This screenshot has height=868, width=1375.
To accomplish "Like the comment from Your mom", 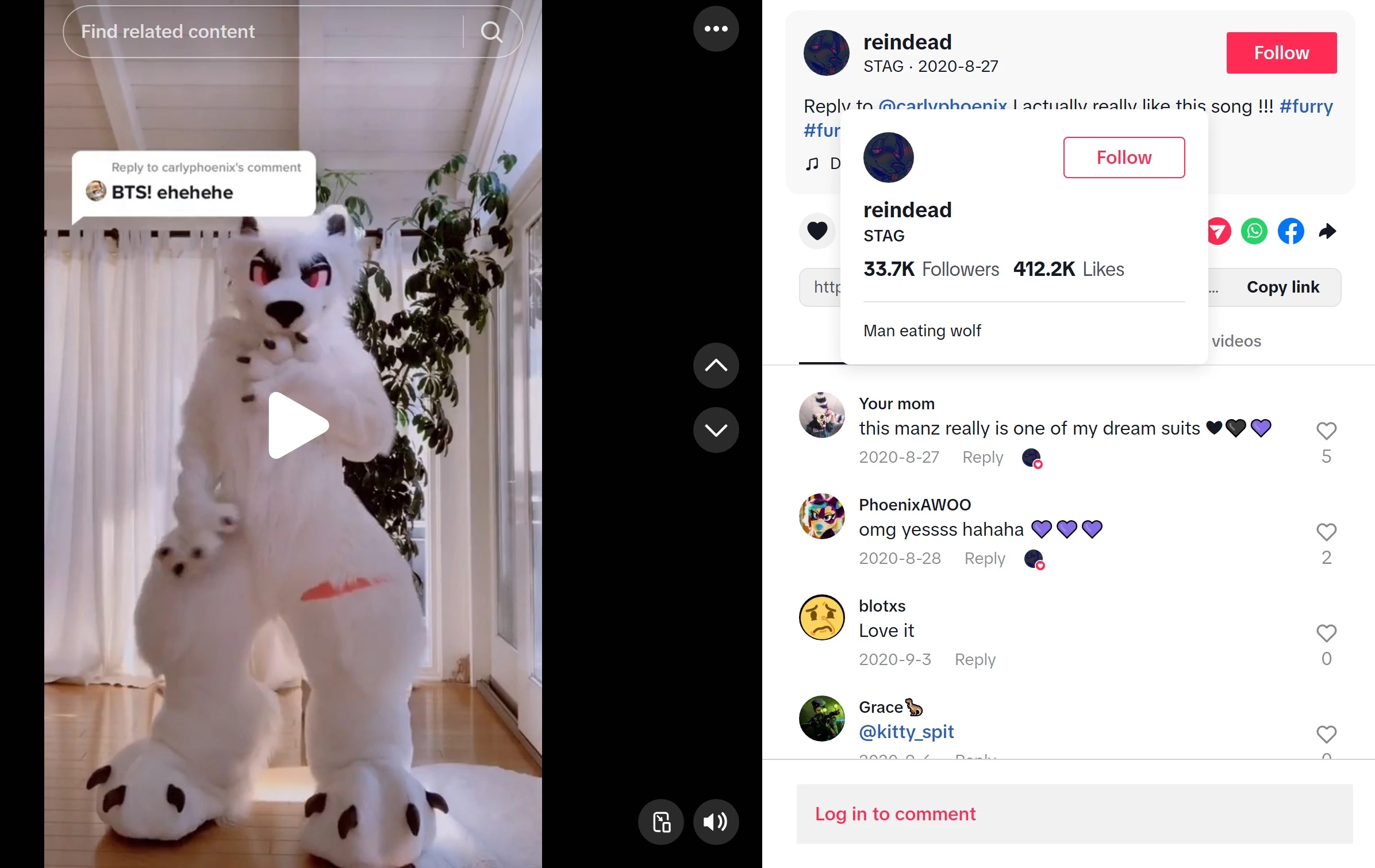I will [x=1326, y=431].
